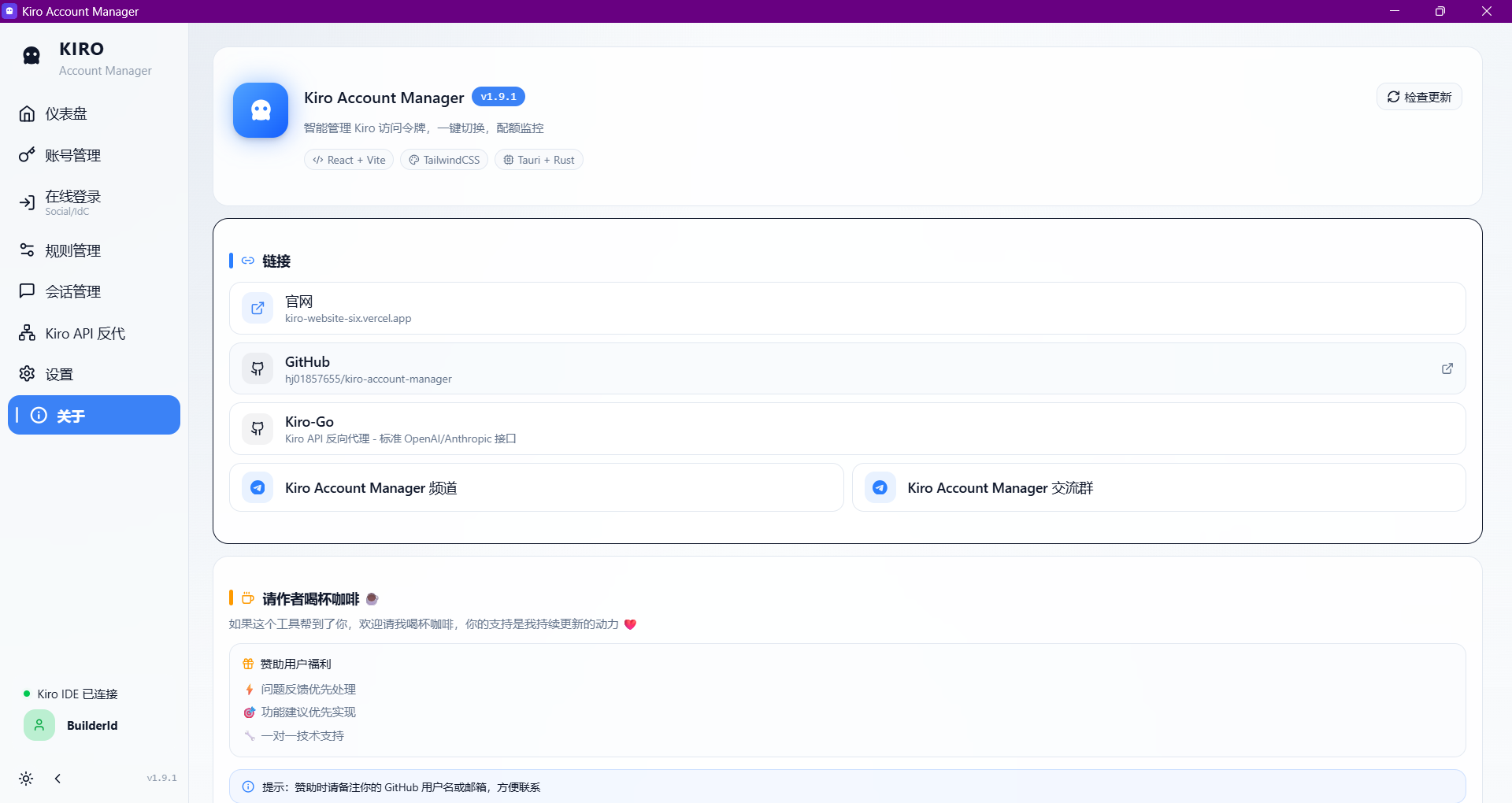Click the external link icon beside 官网
Viewport: 1512px width, 803px height.
point(258,309)
